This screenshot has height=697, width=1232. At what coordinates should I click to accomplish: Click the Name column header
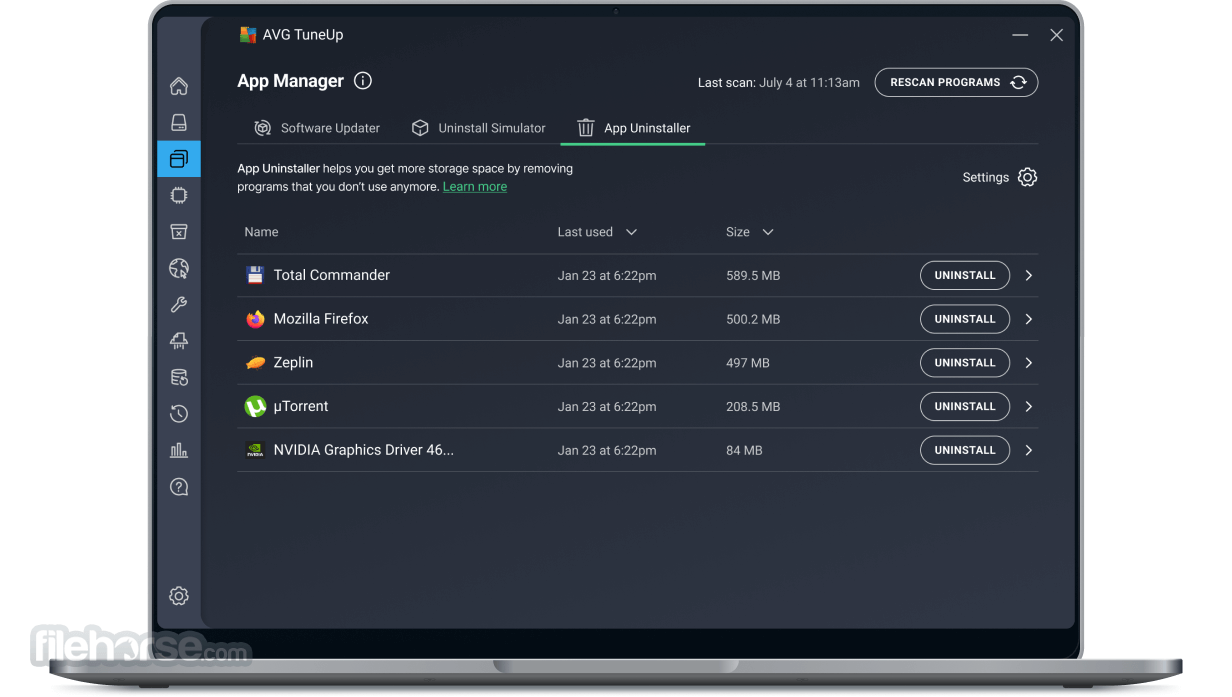tap(262, 232)
